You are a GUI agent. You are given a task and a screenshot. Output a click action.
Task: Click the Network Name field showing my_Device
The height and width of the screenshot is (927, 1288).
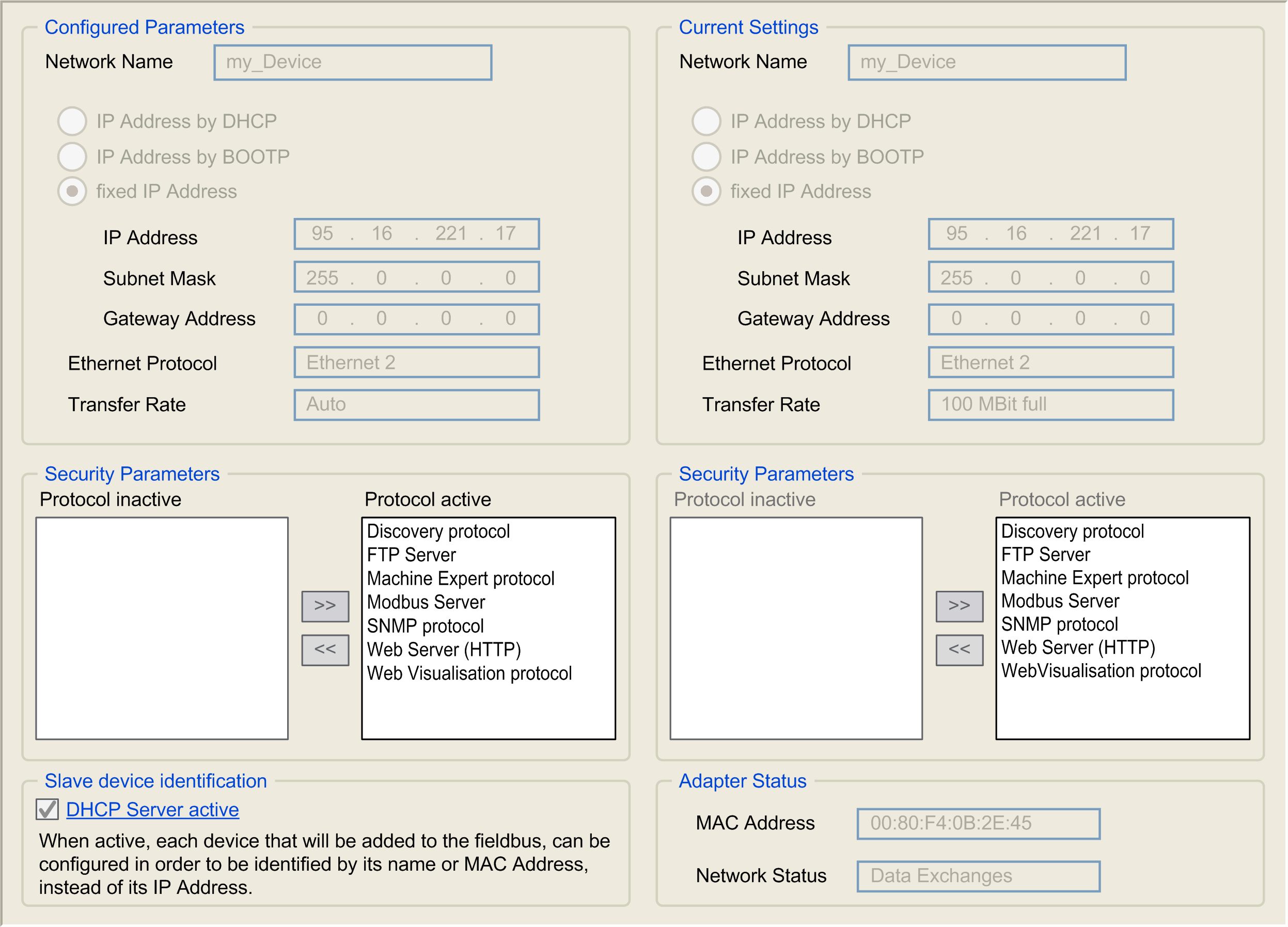click(352, 62)
